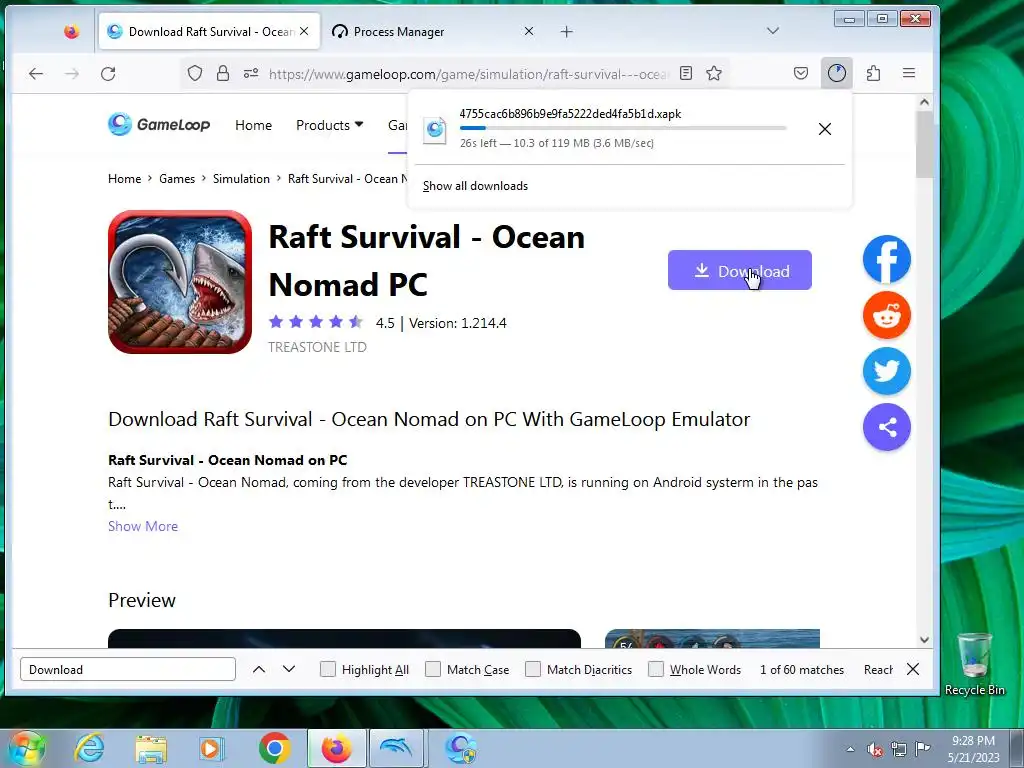
Task: Click the download progress bar
Action: point(622,129)
